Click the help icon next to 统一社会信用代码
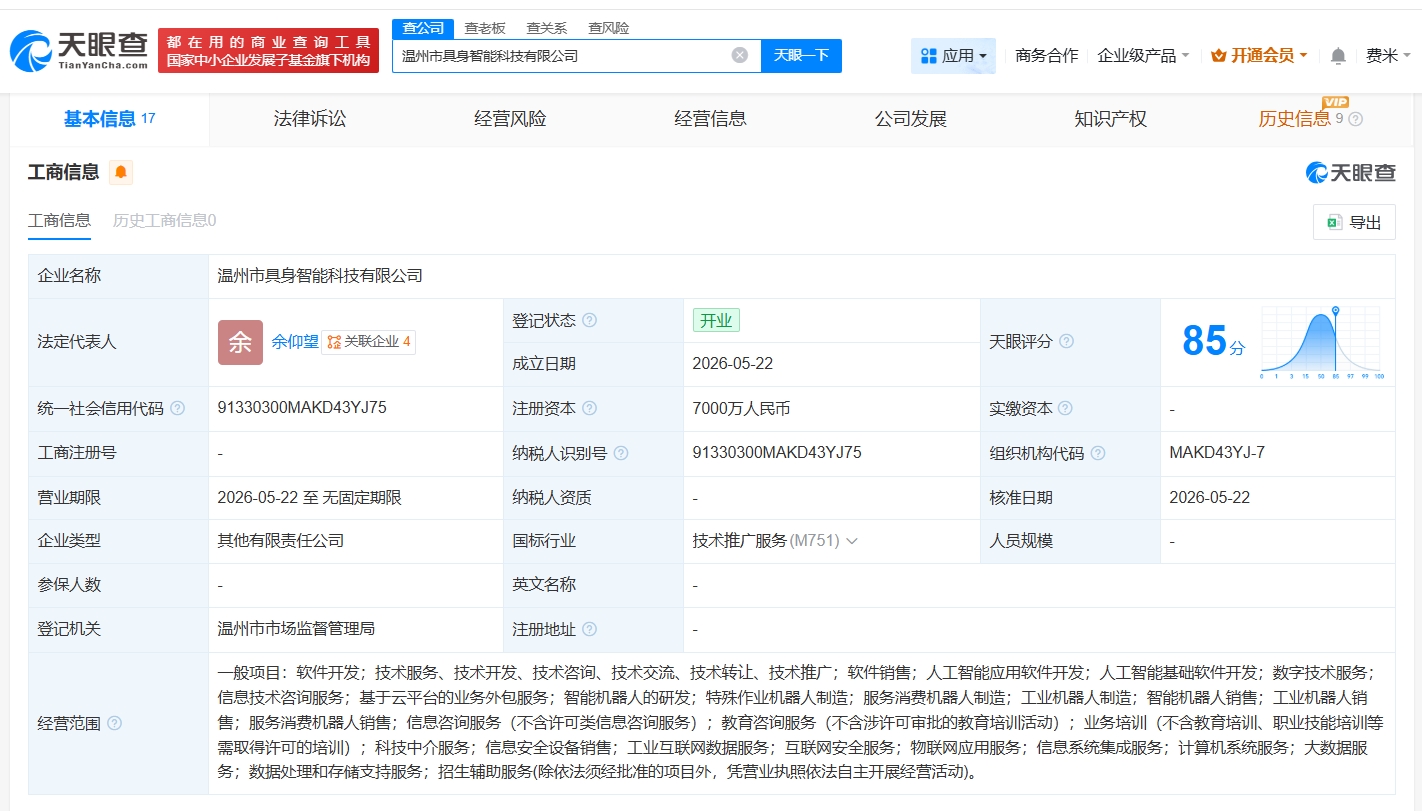This screenshot has width=1422, height=811. [x=178, y=408]
